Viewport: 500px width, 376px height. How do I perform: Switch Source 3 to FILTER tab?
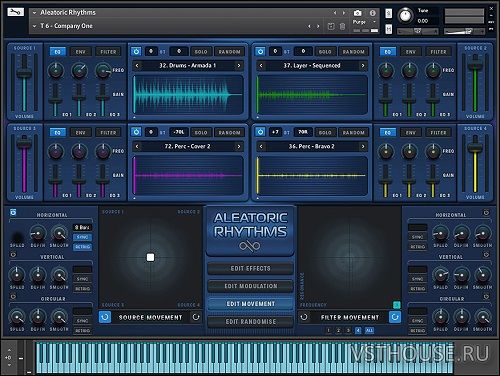(108, 132)
